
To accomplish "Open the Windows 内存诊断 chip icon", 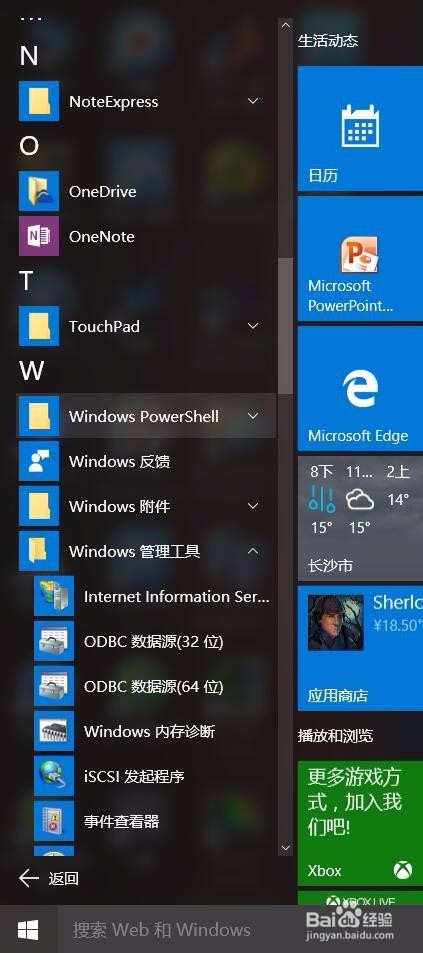I will [x=53, y=731].
